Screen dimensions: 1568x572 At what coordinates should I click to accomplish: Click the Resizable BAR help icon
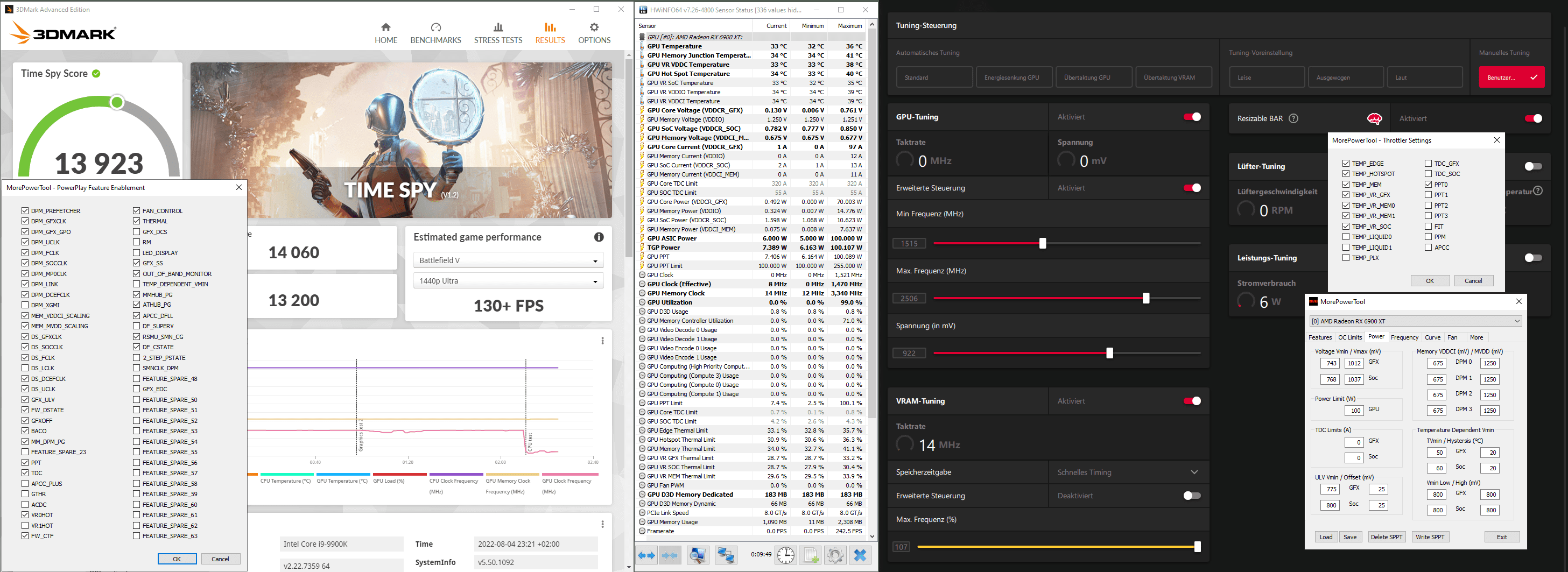pos(1293,119)
